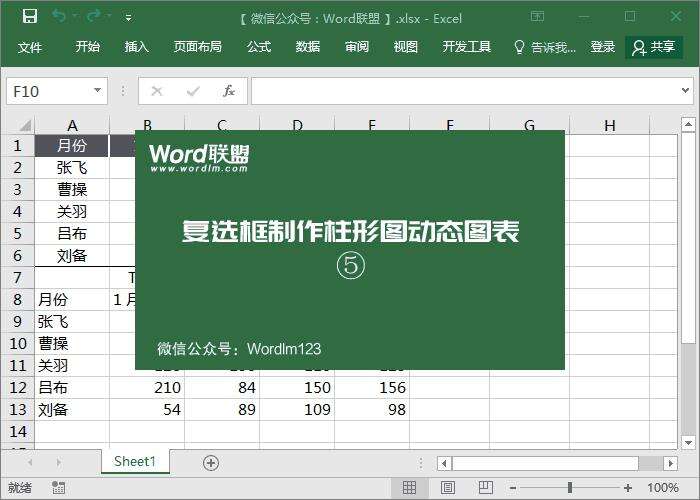The height and width of the screenshot is (500, 700).
Task: Click the 登录 (Sign in) link
Action: 603,47
